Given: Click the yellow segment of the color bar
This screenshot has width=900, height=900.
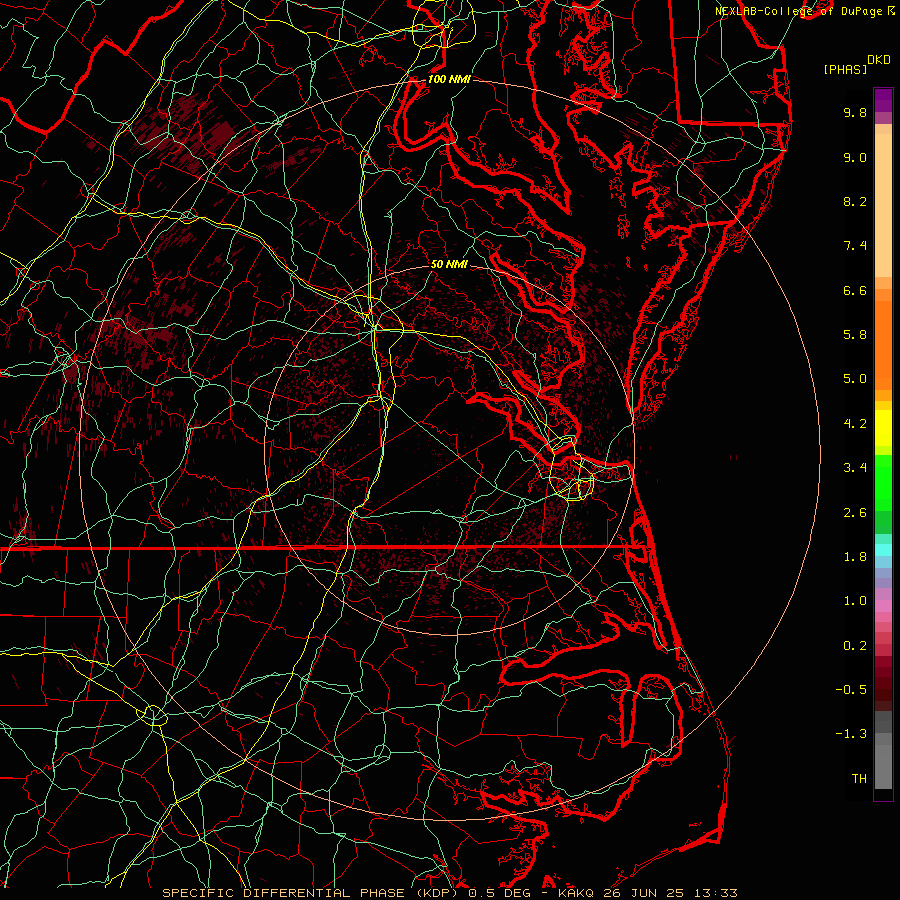Looking at the screenshot, I should (x=883, y=428).
